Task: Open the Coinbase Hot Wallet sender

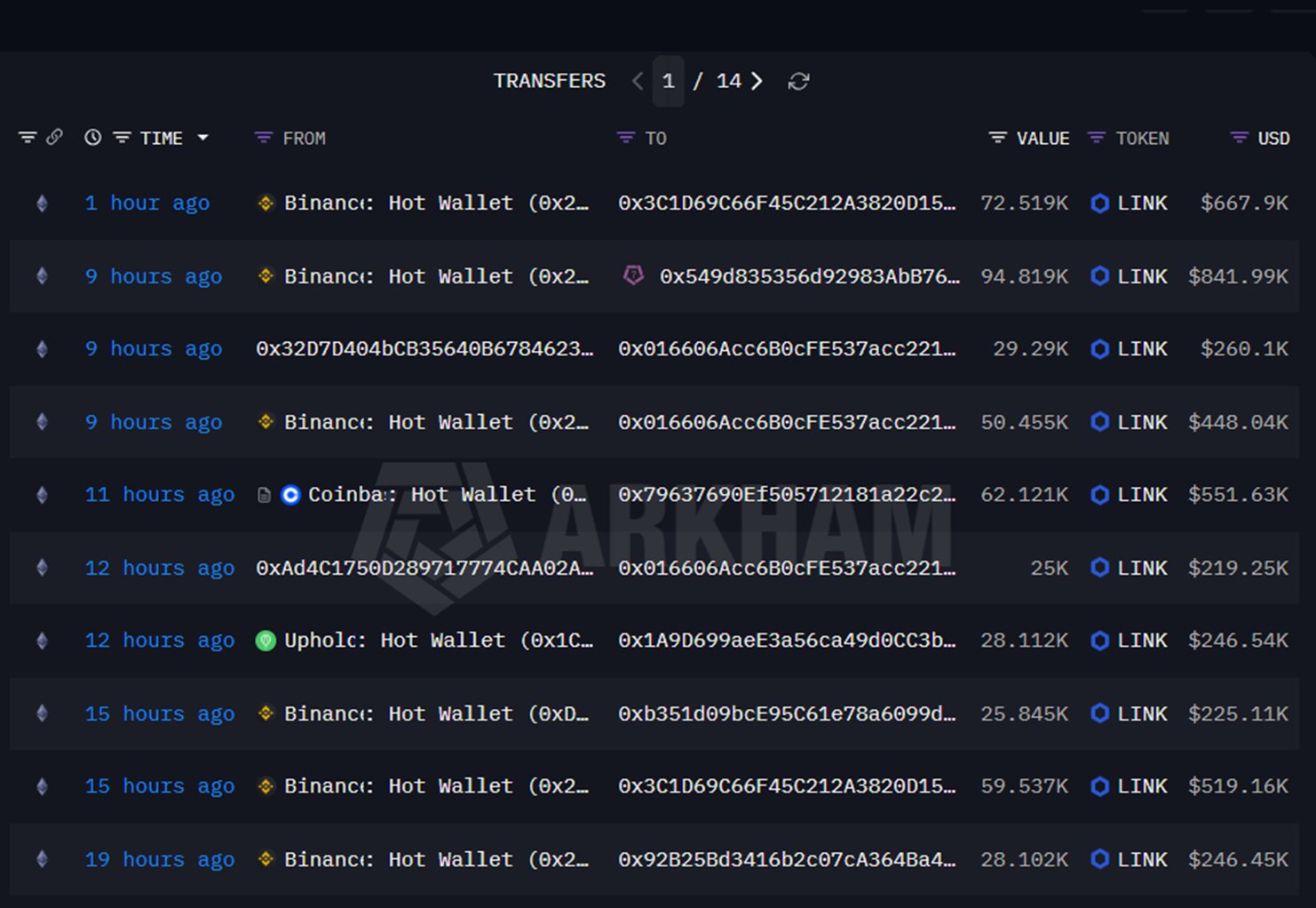Action: click(x=448, y=495)
